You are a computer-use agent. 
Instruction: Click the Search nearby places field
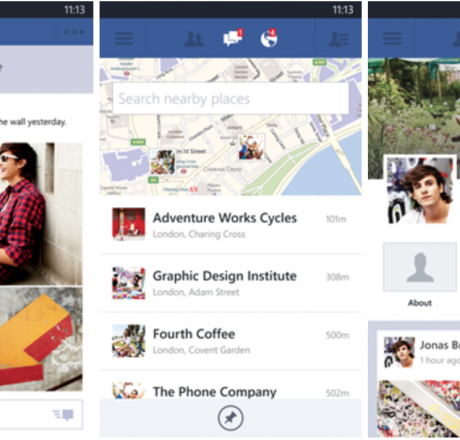pyautogui.click(x=231, y=99)
